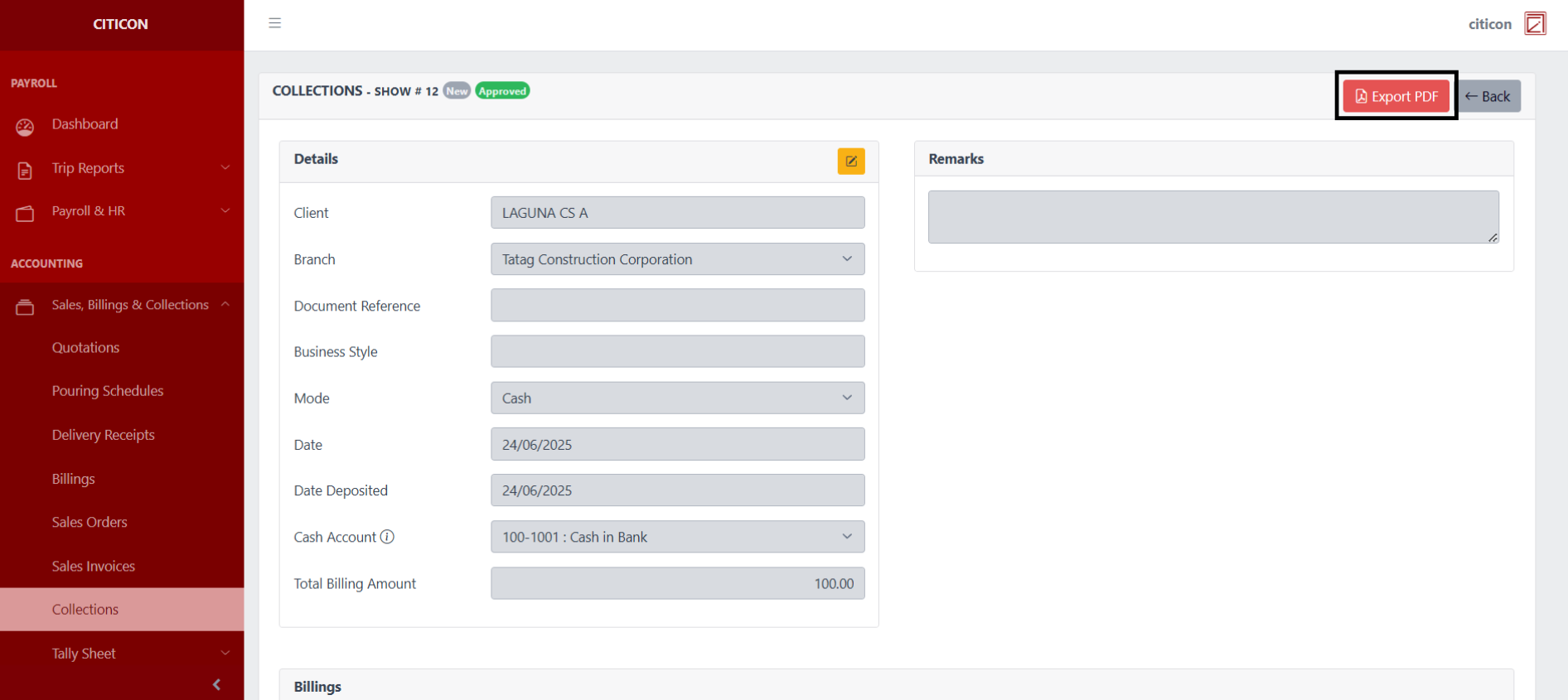
Task: Open the Branch dropdown
Action: click(677, 259)
